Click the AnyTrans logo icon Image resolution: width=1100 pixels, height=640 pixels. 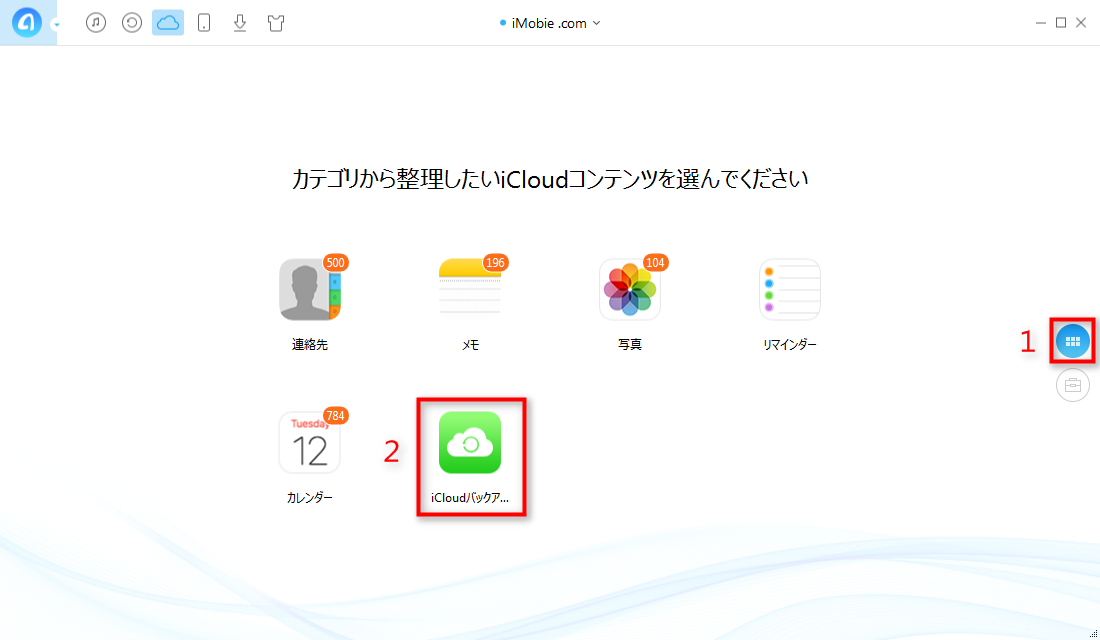point(27,23)
